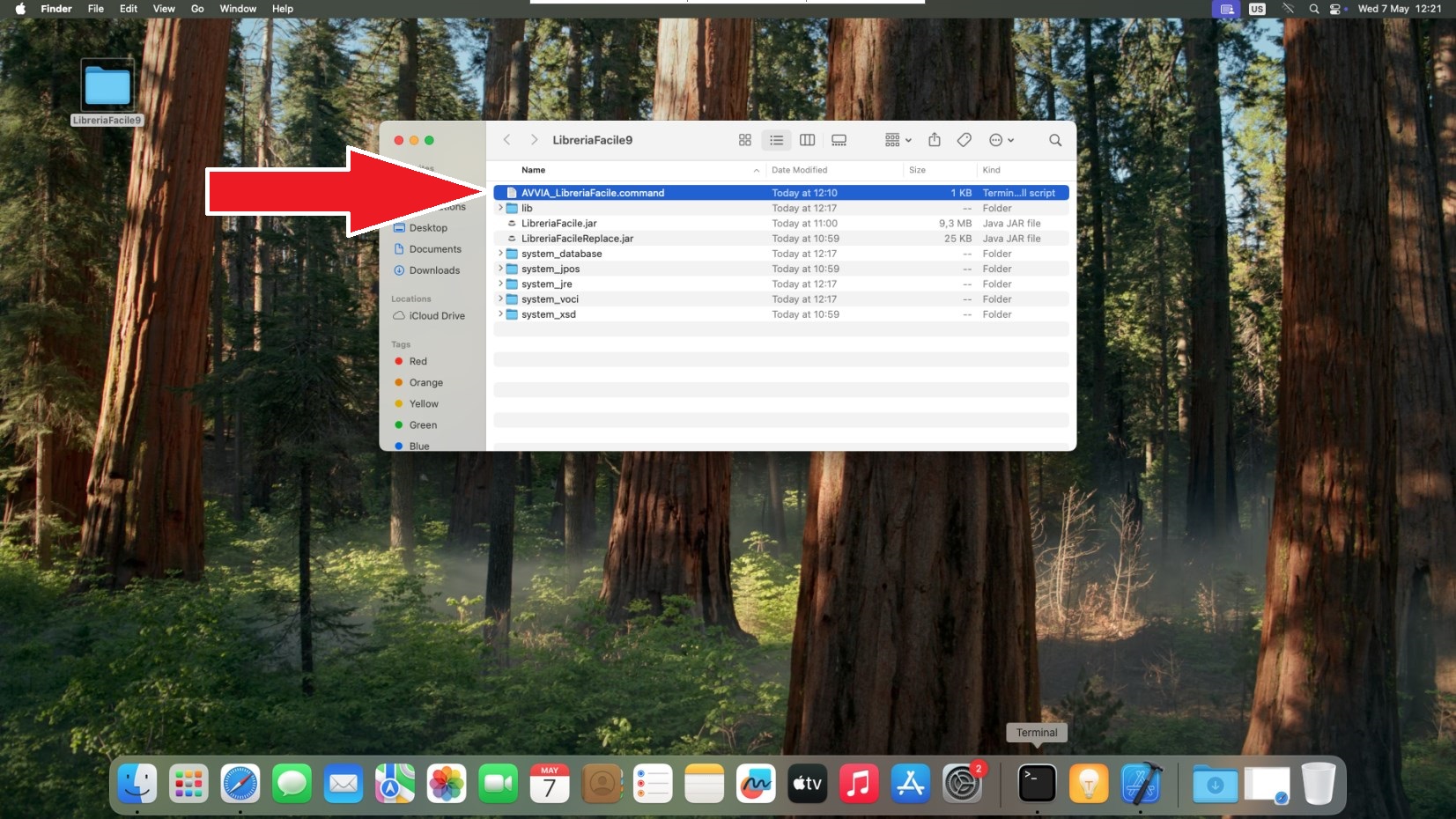
Task: Switch Finder to icon view
Action: 744,140
